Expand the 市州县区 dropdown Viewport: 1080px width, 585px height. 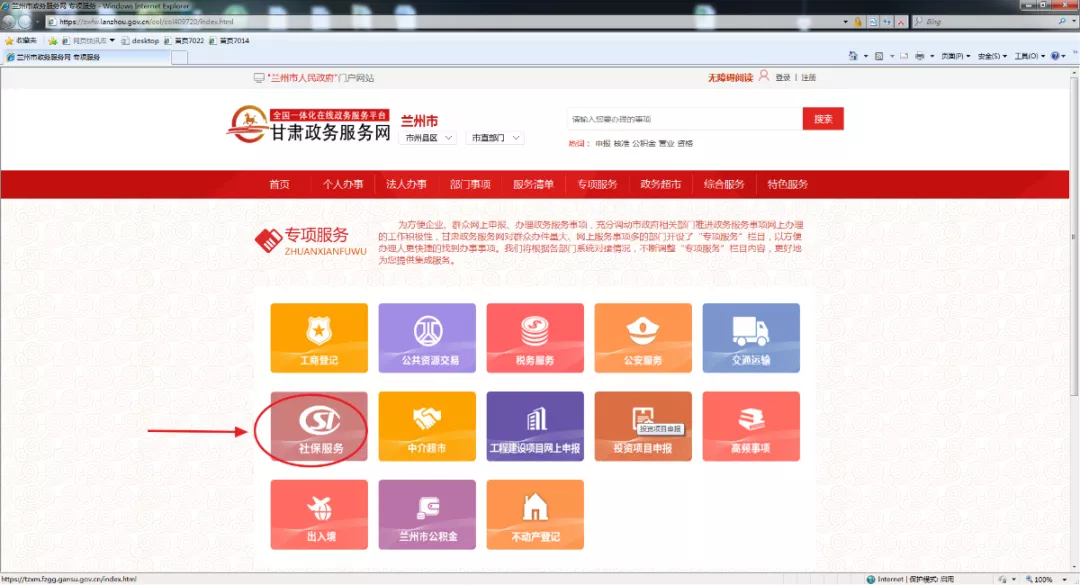pyautogui.click(x=429, y=138)
